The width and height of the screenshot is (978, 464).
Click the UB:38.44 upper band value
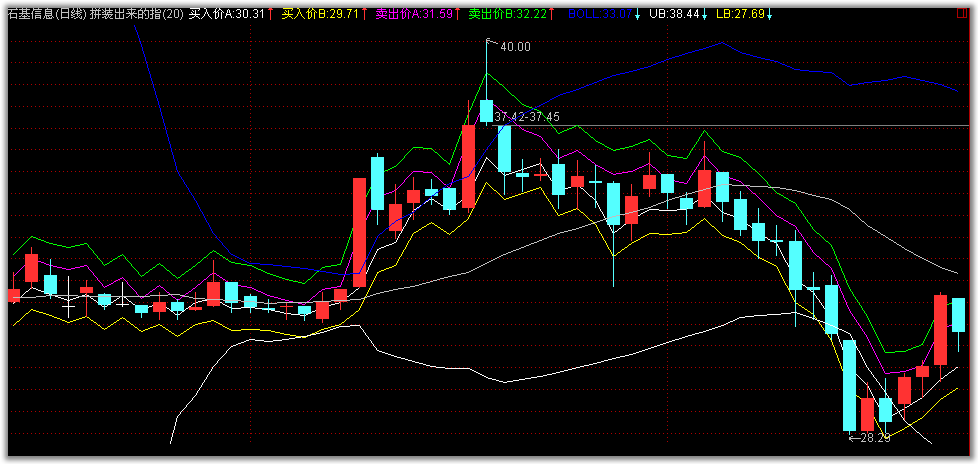pos(673,15)
